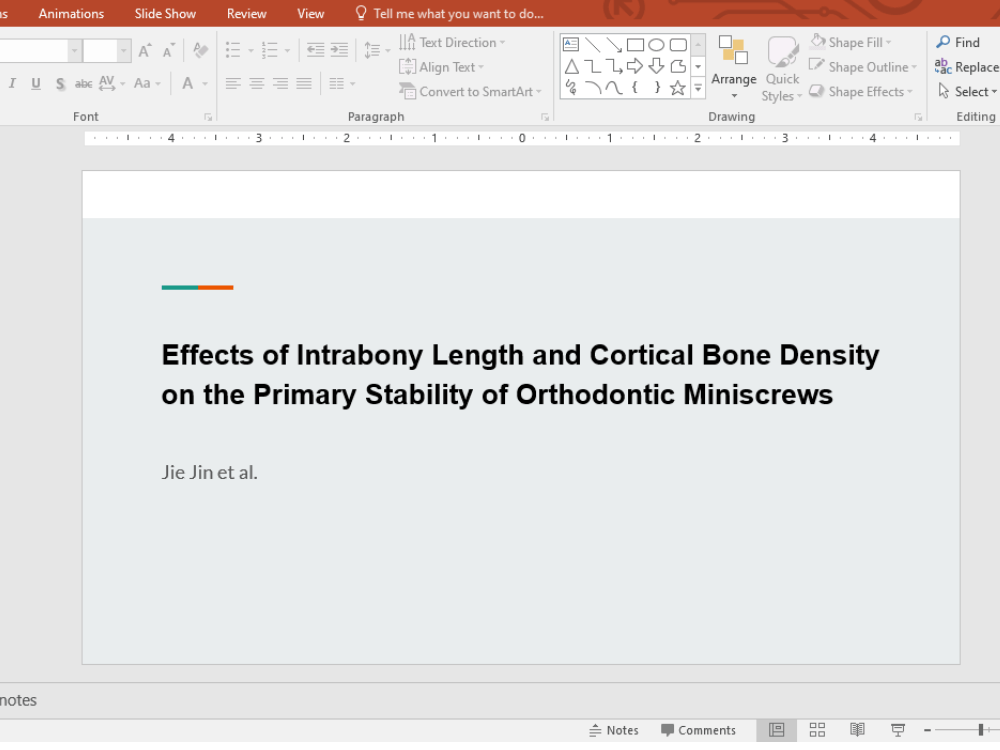The width and height of the screenshot is (1000, 750).
Task: Switch to Slide Sorter view
Action: pyautogui.click(x=817, y=730)
